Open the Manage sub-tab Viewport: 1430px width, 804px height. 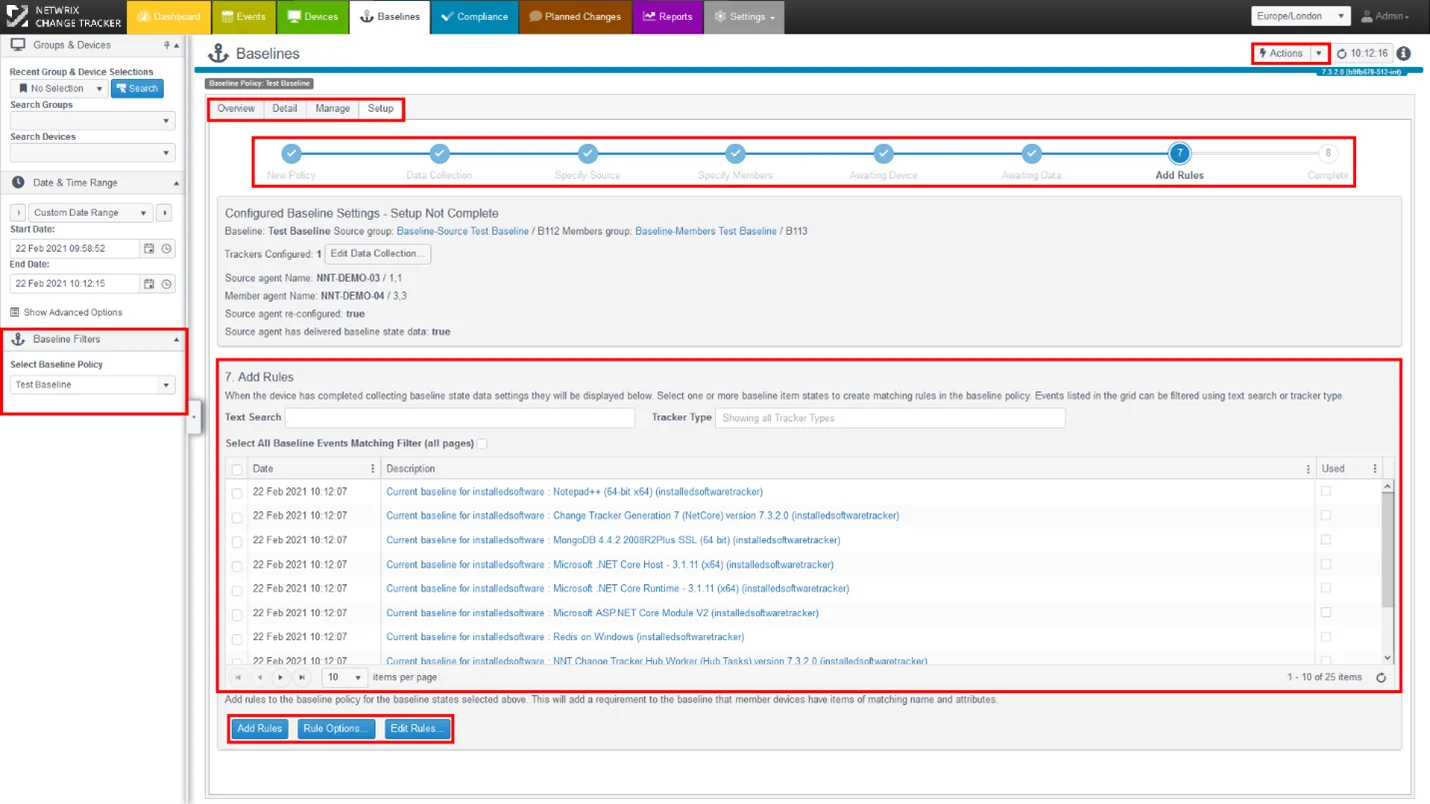pyautogui.click(x=333, y=108)
